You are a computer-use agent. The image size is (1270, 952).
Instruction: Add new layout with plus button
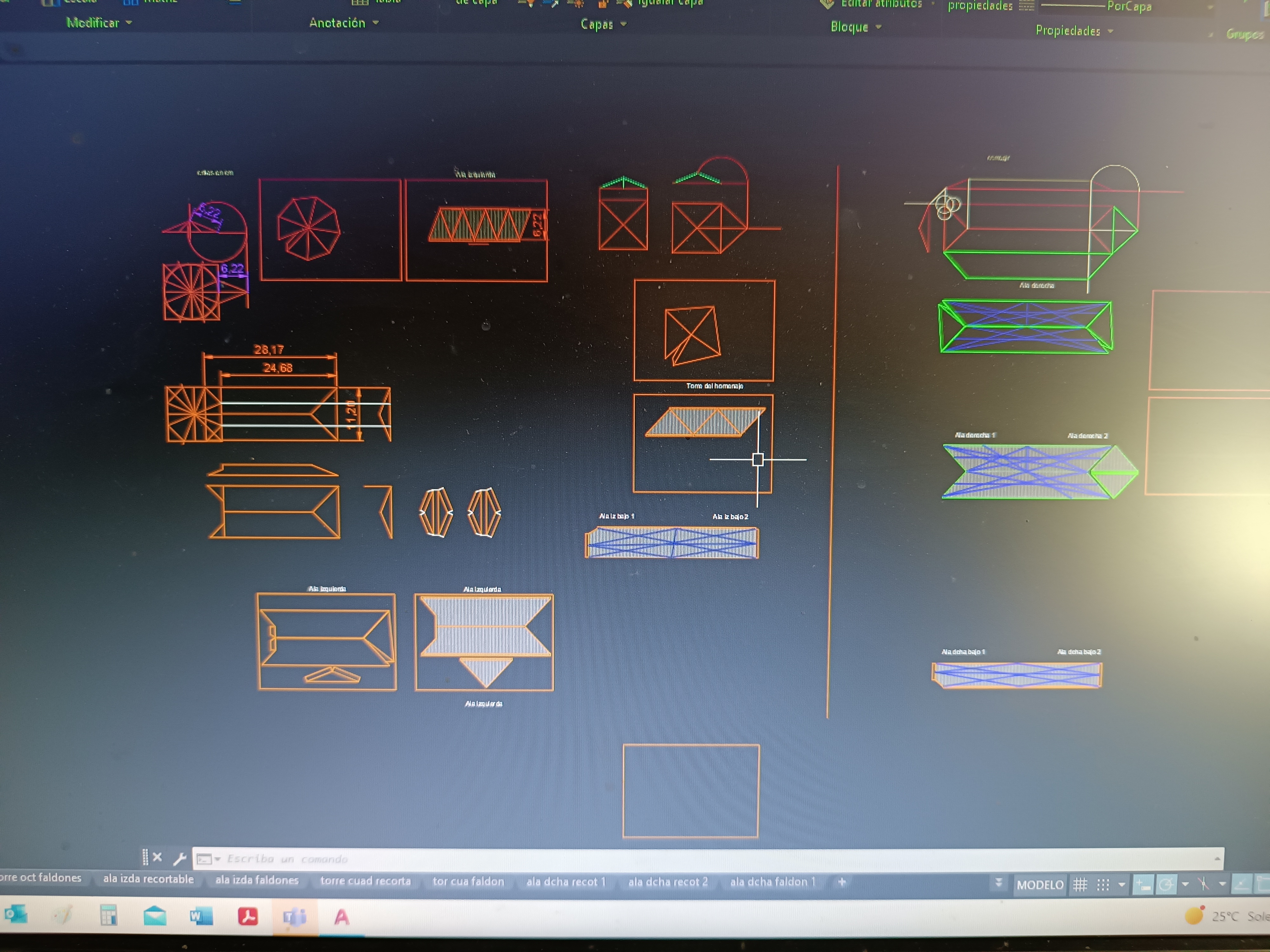[842, 882]
